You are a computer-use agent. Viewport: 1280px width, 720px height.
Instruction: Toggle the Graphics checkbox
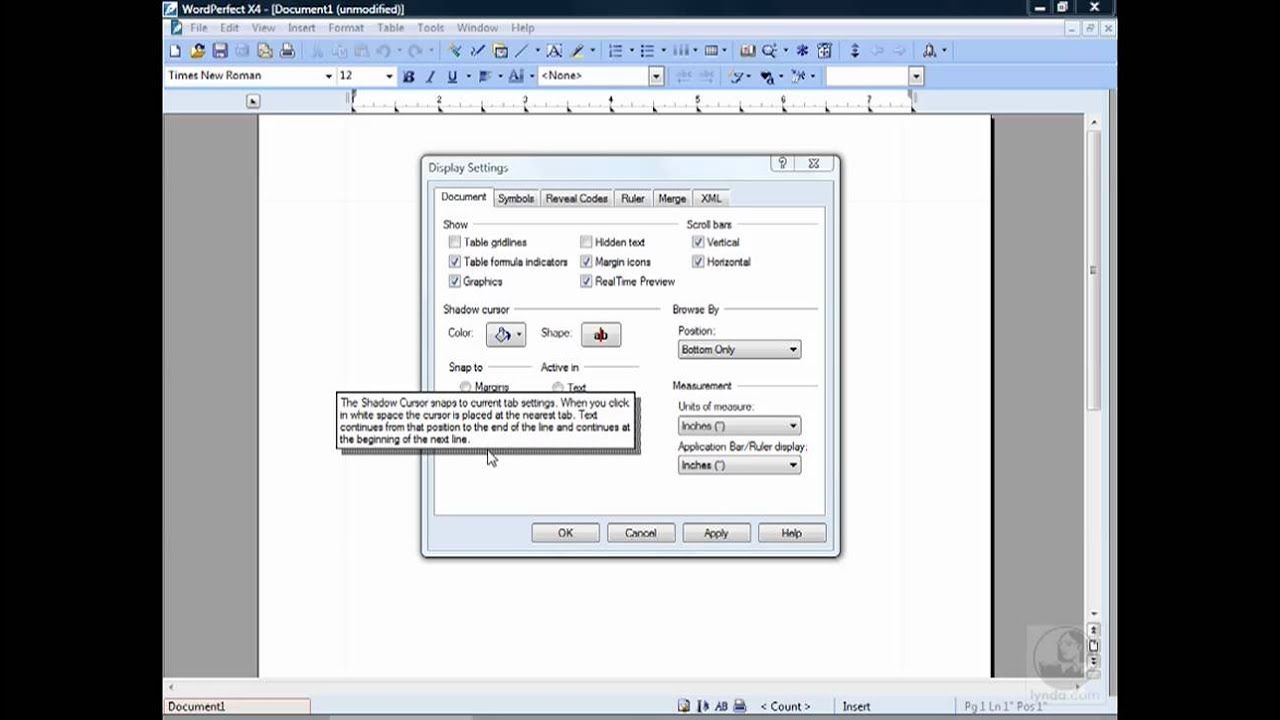[x=455, y=282]
